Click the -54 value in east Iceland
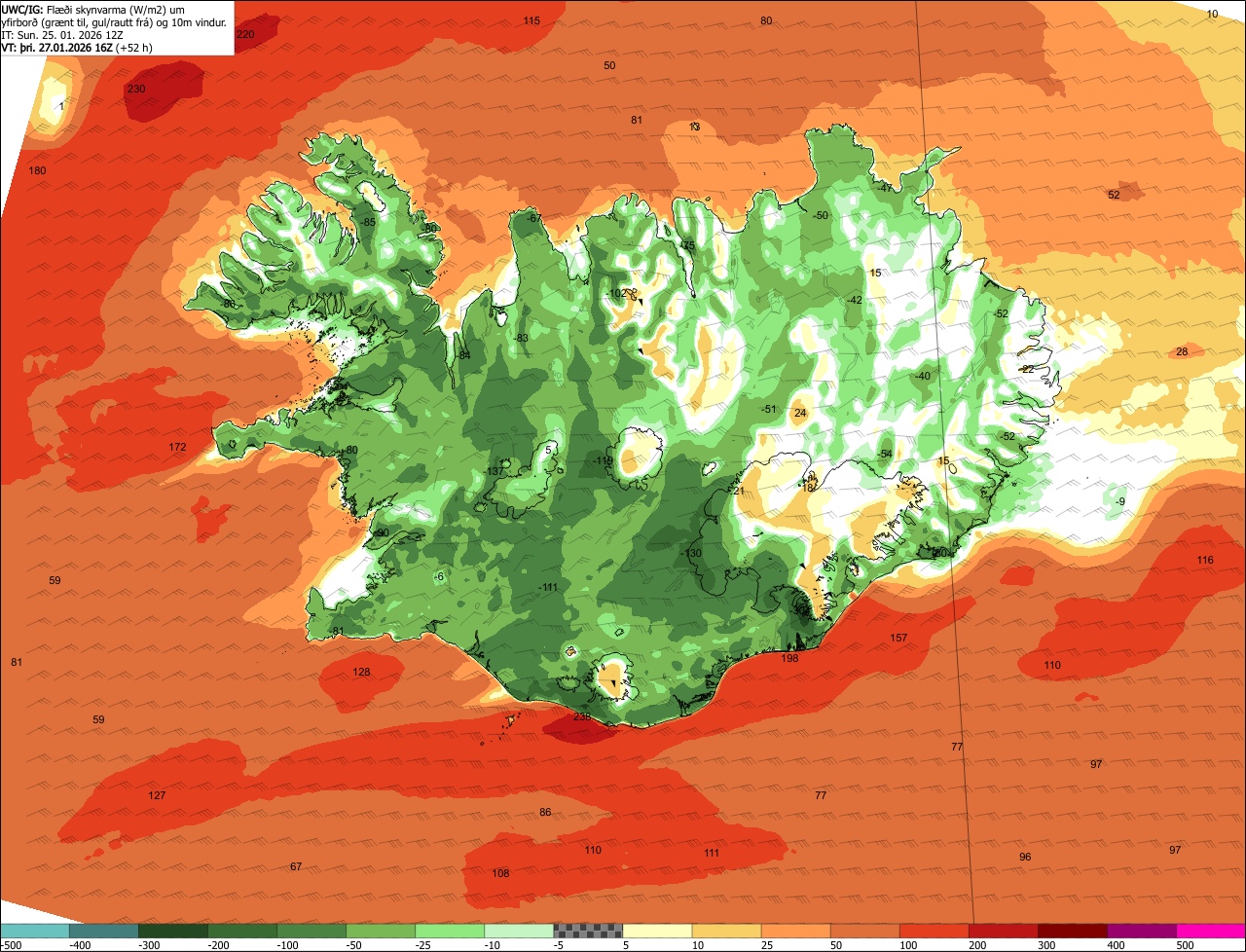 click(884, 455)
